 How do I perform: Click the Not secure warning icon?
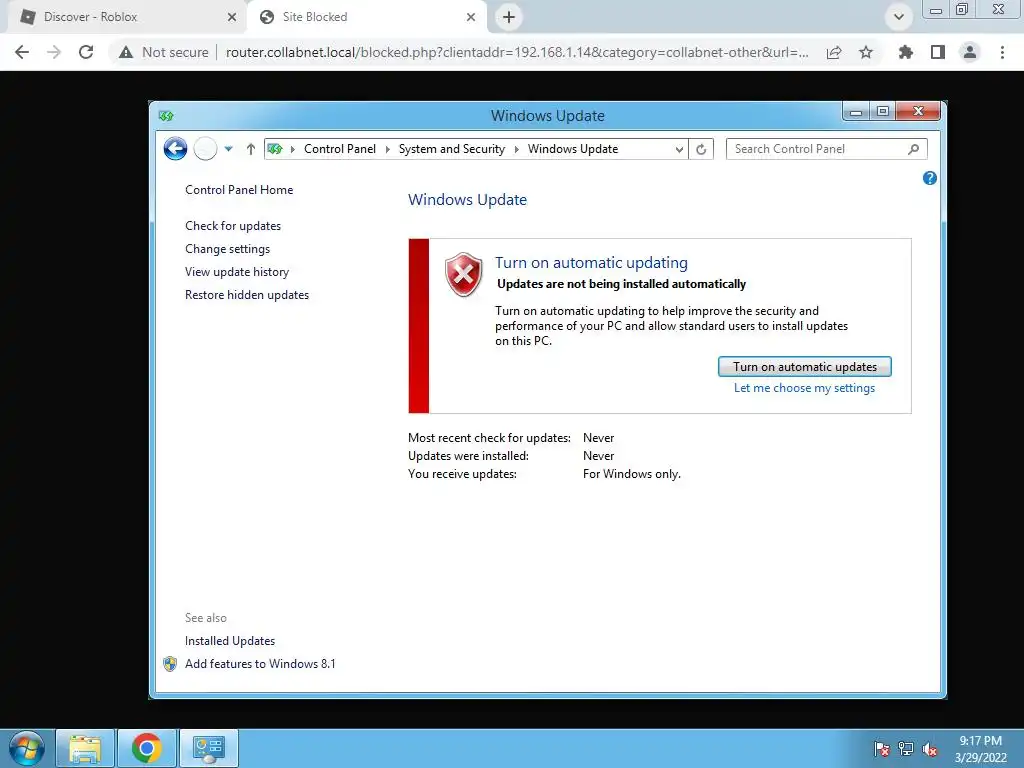[x=126, y=52]
